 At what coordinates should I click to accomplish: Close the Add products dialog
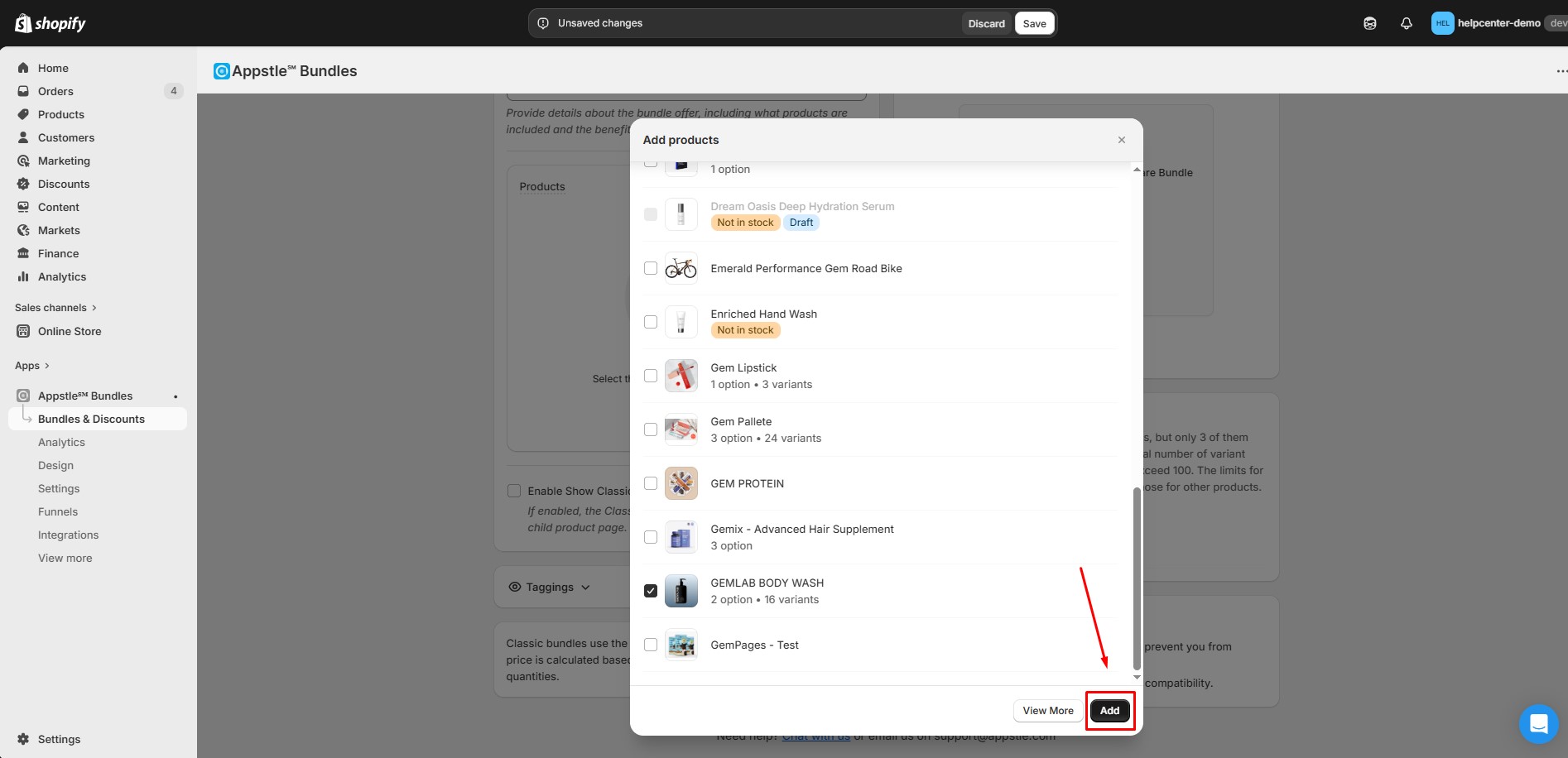pyautogui.click(x=1121, y=140)
